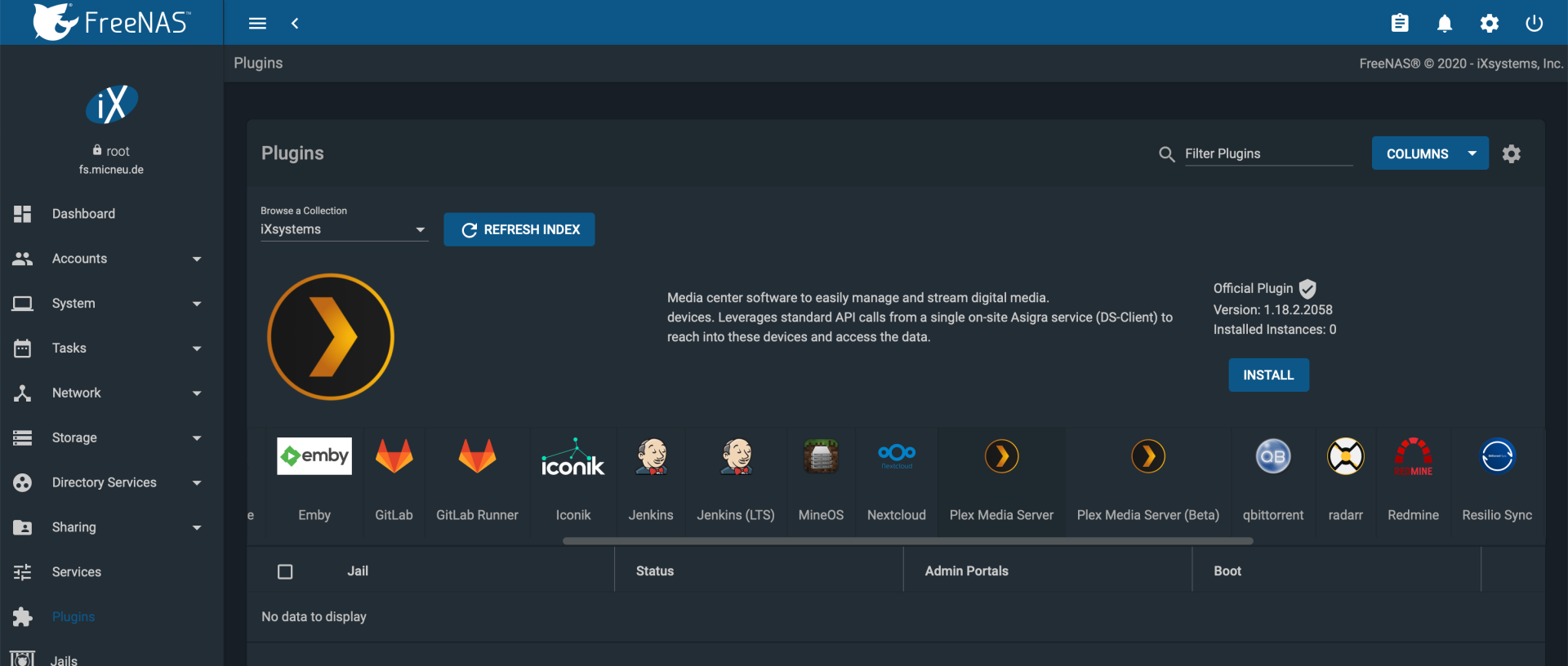Select the qbittorrent plugin icon
The image size is (1568, 666).
click(1273, 456)
